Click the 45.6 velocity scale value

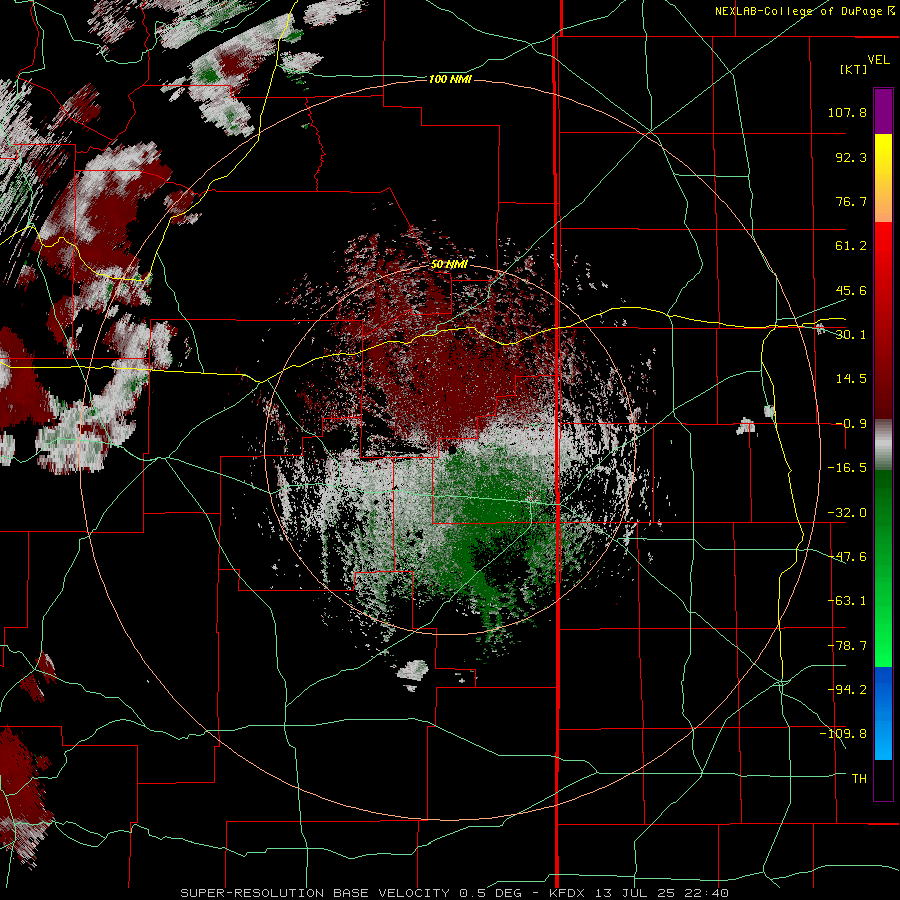pos(851,290)
